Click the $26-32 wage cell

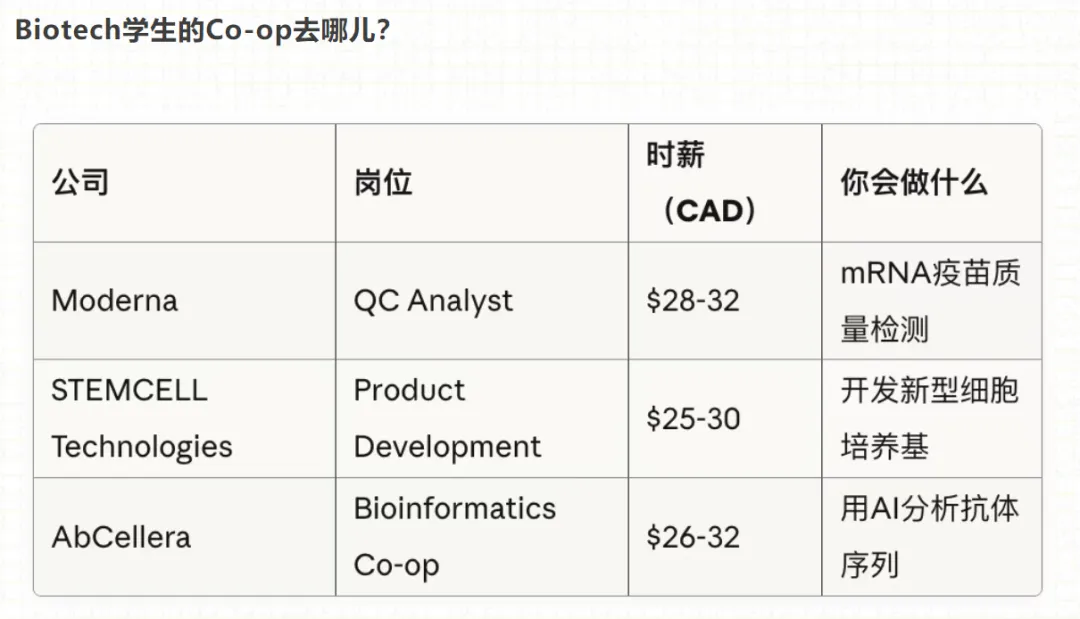pos(693,537)
